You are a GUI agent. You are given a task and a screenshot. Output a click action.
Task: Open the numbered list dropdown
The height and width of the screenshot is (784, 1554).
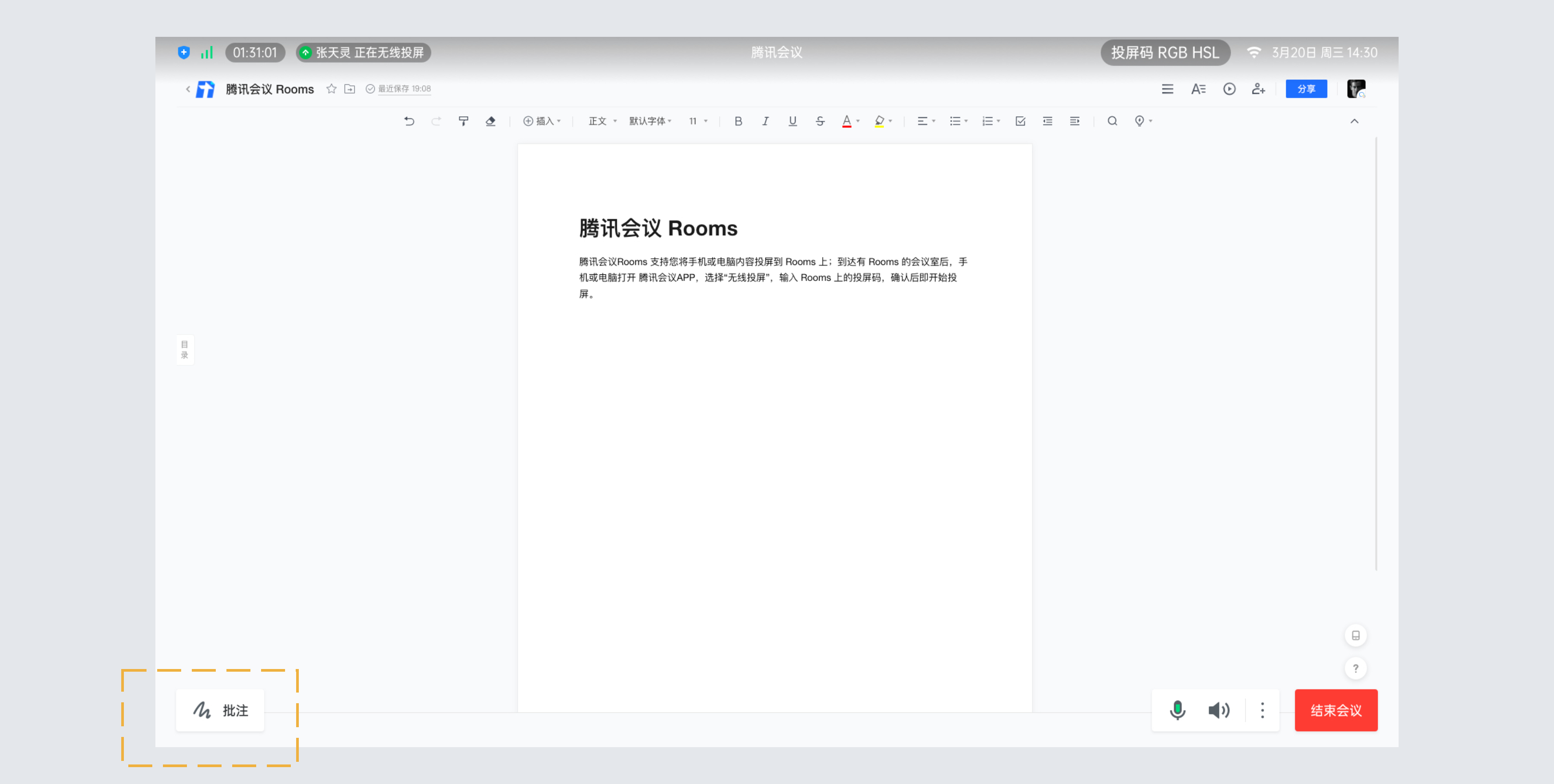(x=991, y=121)
